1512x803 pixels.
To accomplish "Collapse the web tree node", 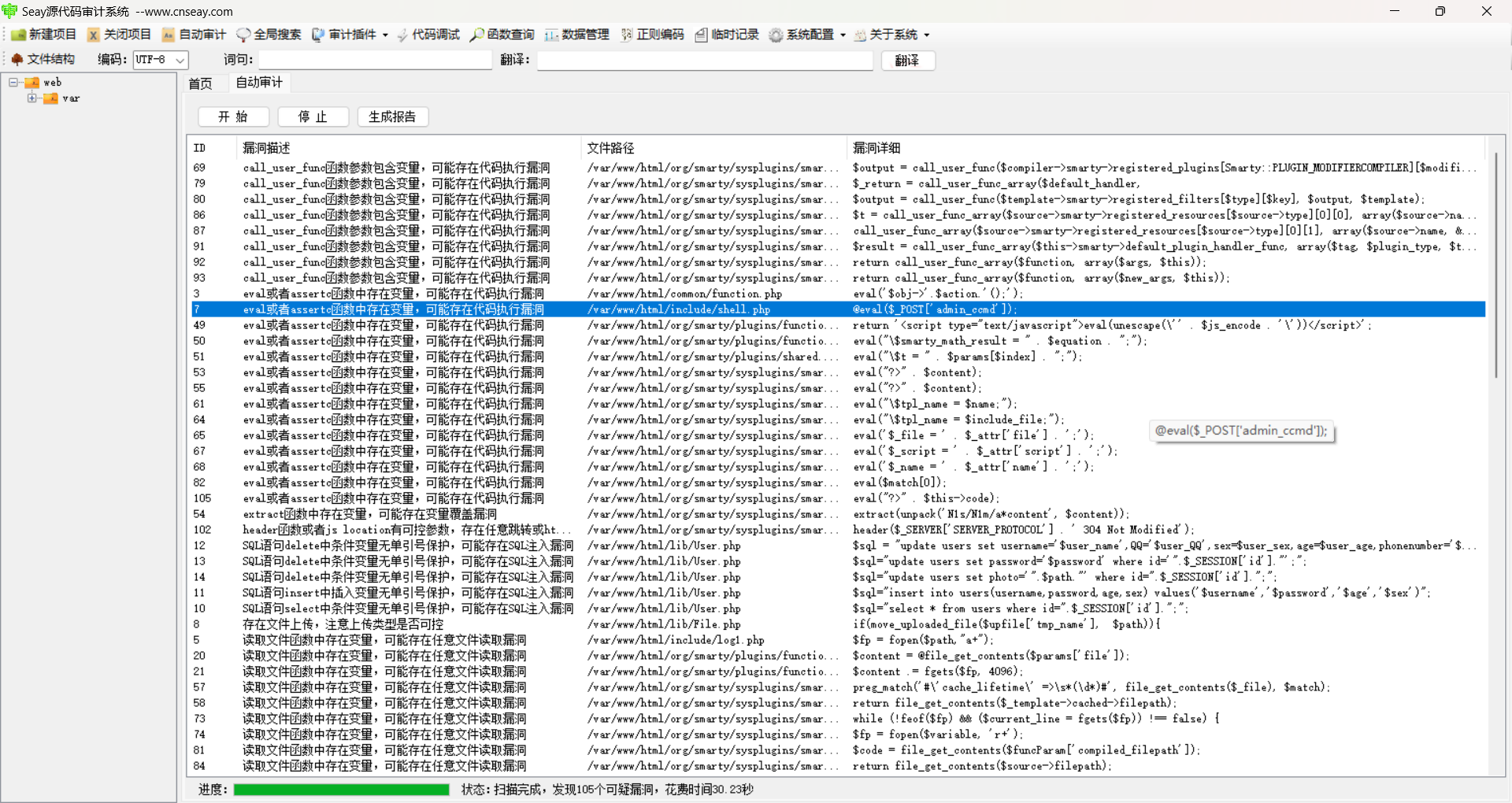I will coord(13,82).
